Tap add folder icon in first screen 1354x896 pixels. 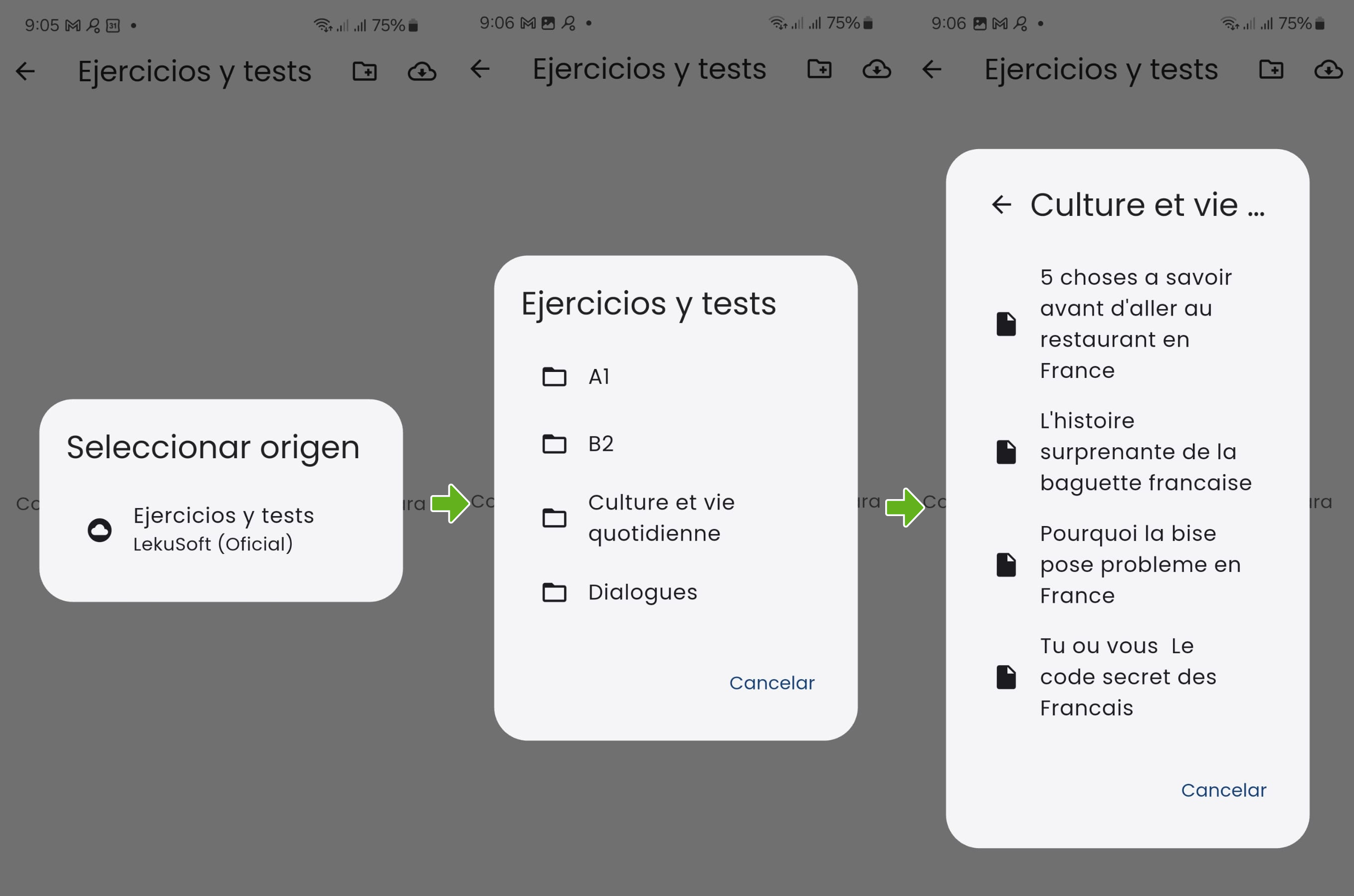point(365,71)
